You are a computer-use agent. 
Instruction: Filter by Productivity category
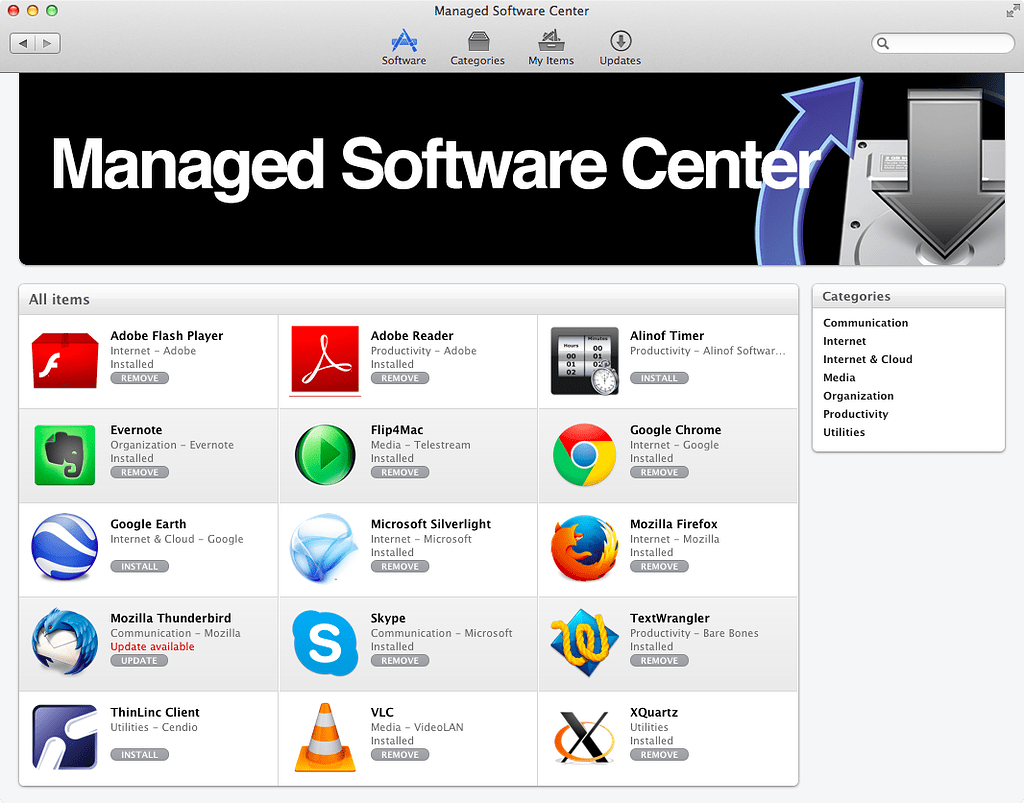[855, 414]
